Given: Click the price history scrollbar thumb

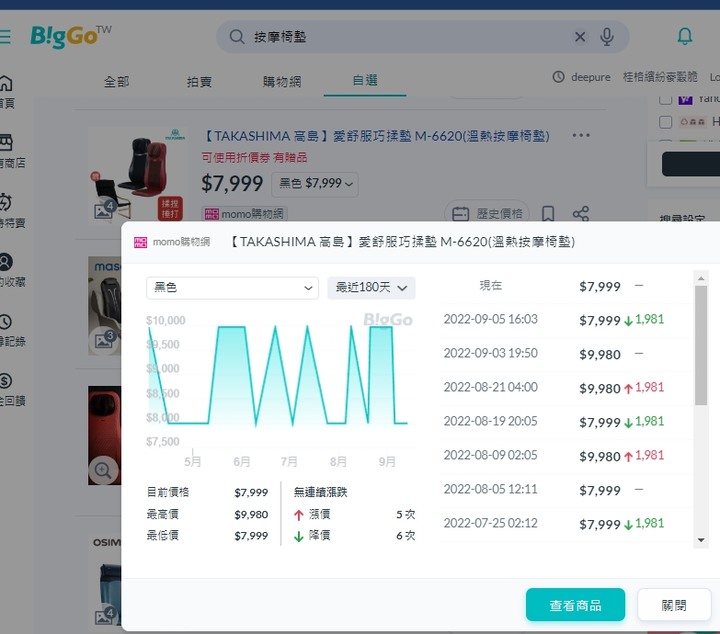Looking at the screenshot, I should 701,345.
